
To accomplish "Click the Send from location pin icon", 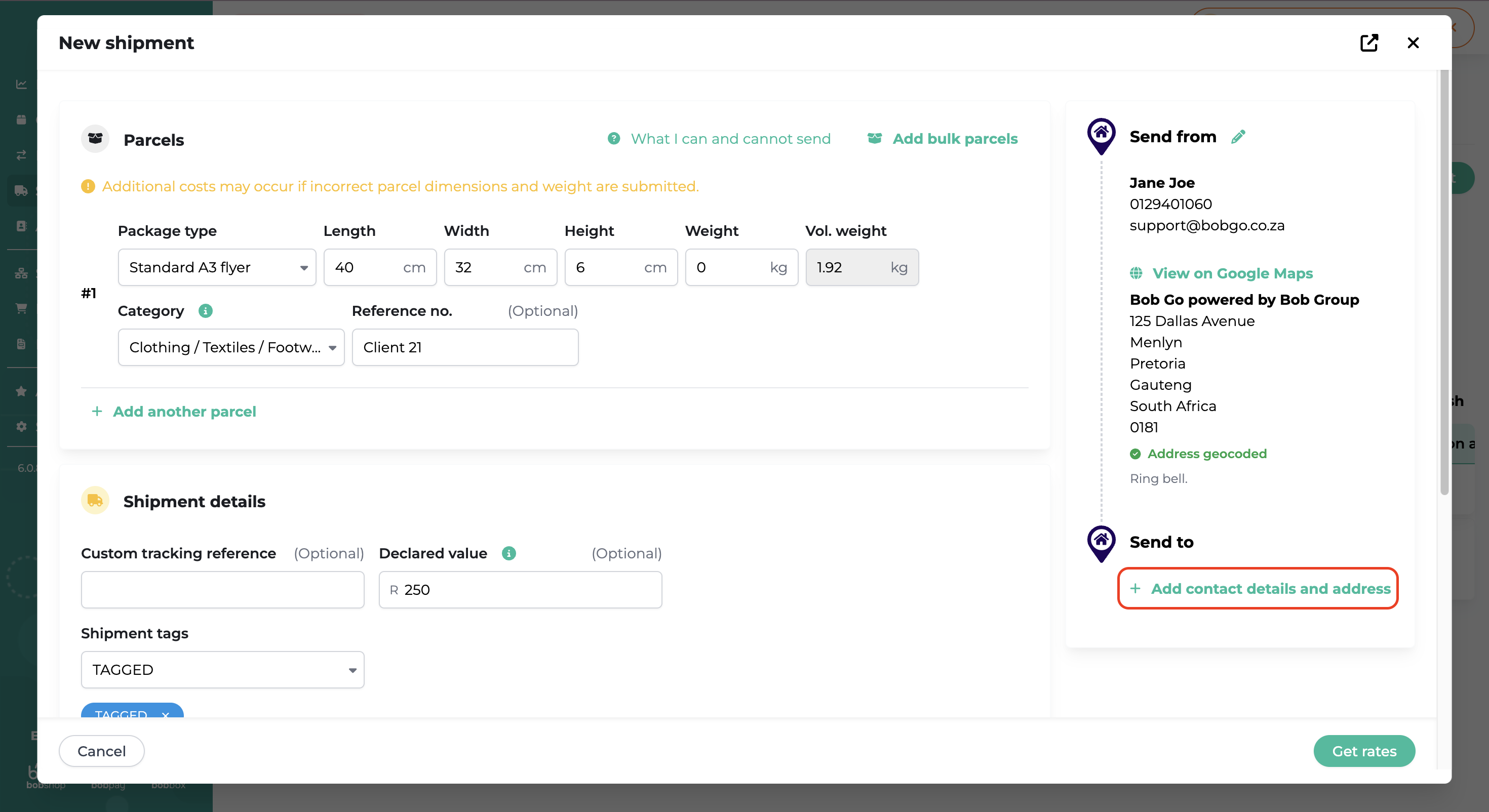I will [x=1101, y=136].
